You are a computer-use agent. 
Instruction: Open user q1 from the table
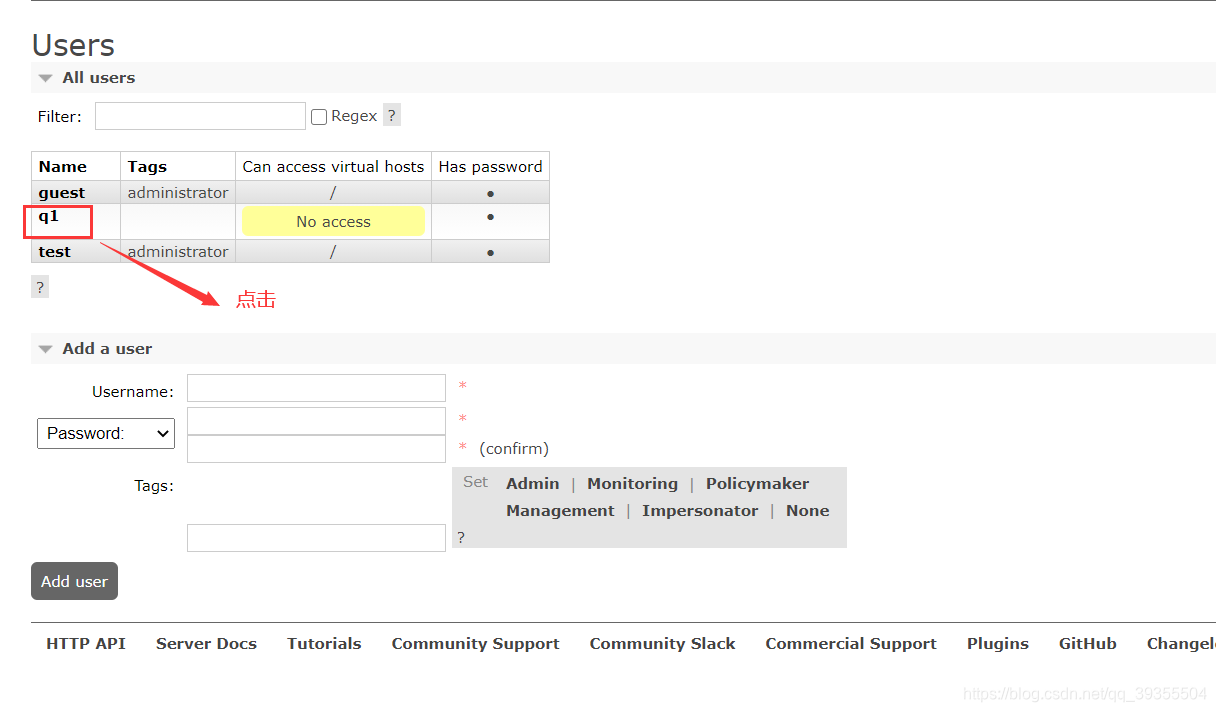coord(49,216)
